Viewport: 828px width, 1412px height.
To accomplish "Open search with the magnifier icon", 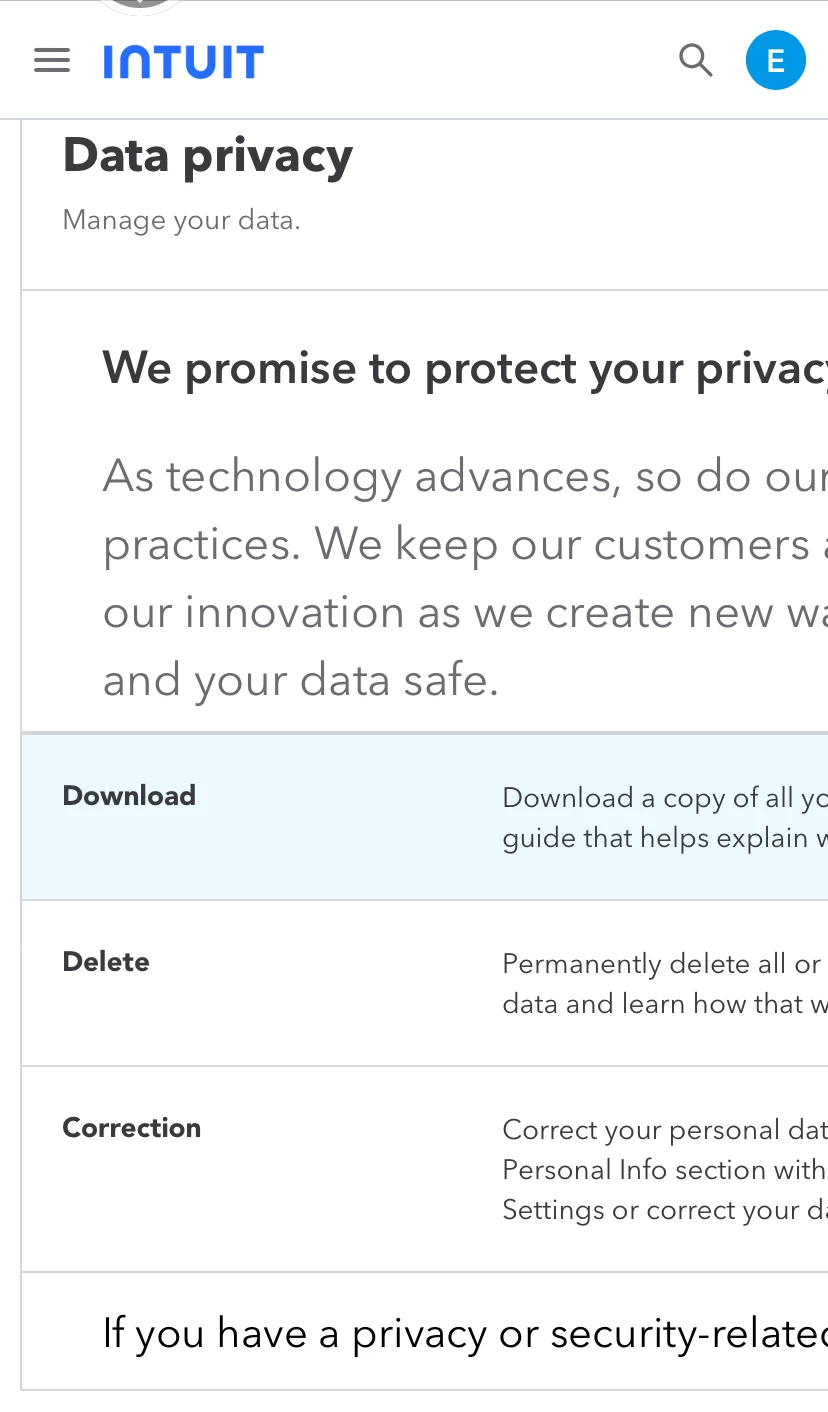I will [x=695, y=61].
